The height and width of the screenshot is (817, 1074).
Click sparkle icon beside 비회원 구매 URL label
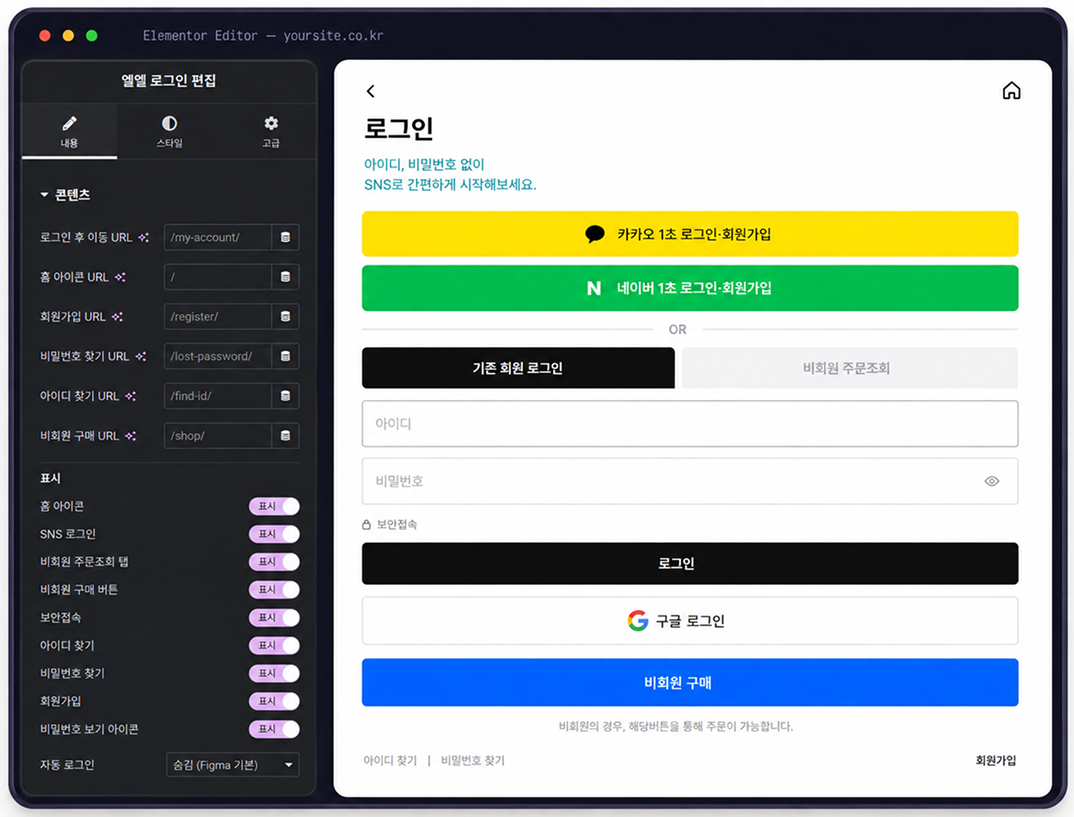coord(130,436)
